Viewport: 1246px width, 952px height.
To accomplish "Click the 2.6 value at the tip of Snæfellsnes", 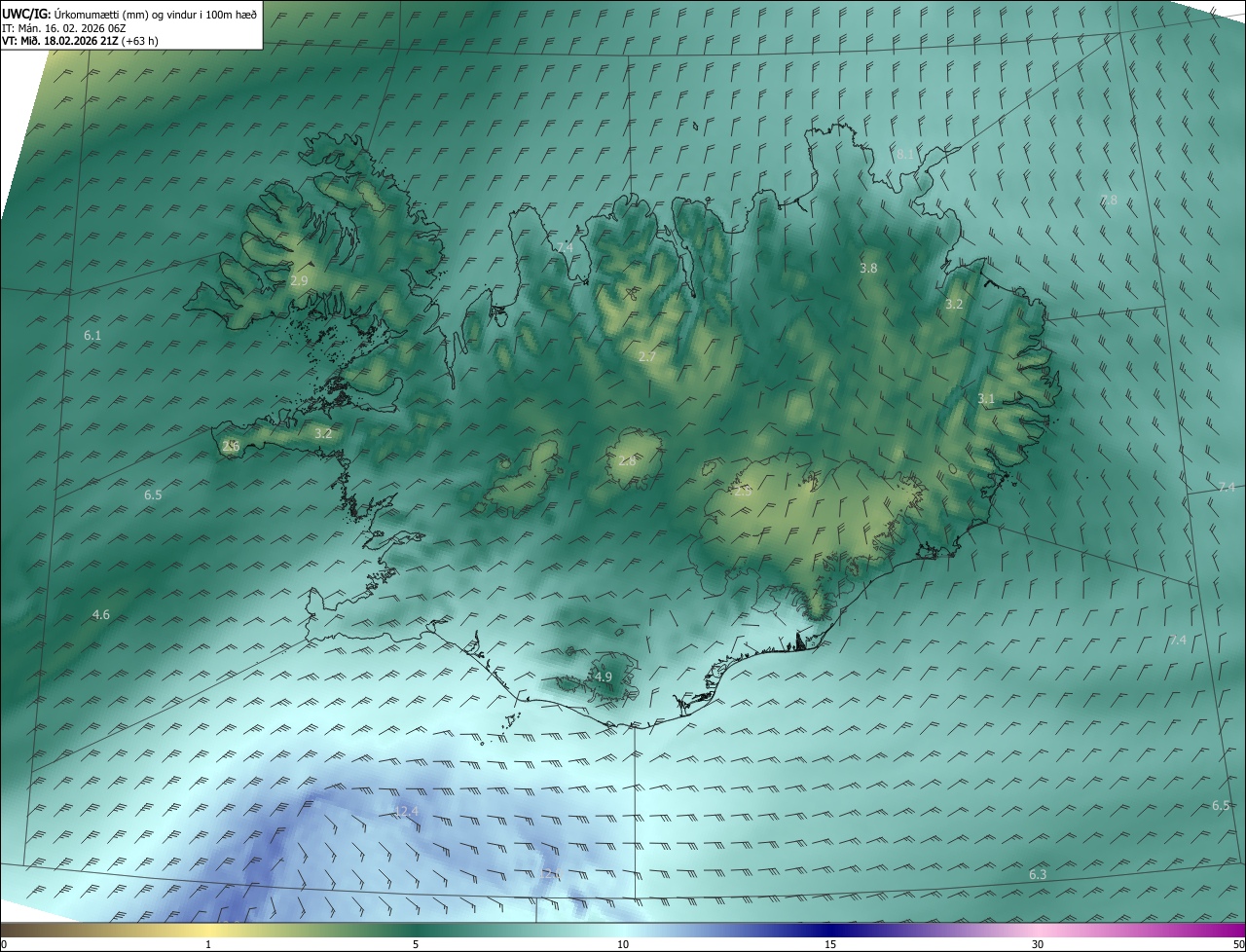I will click(231, 447).
